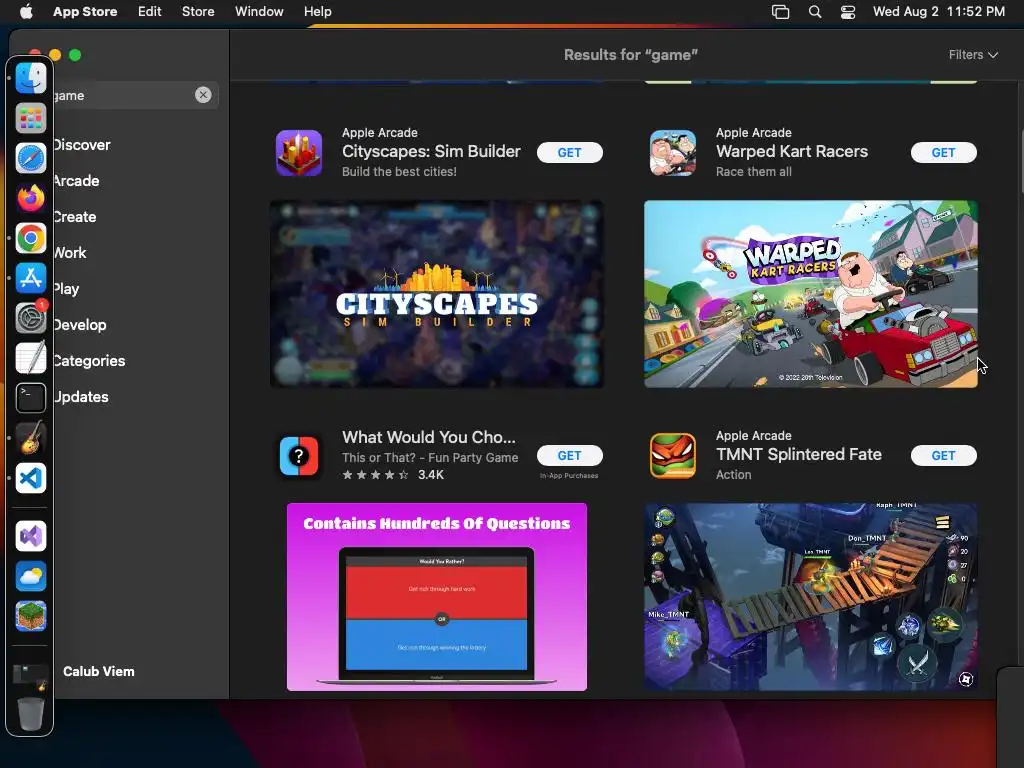Screen dimensions: 1024x768
Task: Click the TMNT Splintered Fate app icon
Action: [673, 456]
